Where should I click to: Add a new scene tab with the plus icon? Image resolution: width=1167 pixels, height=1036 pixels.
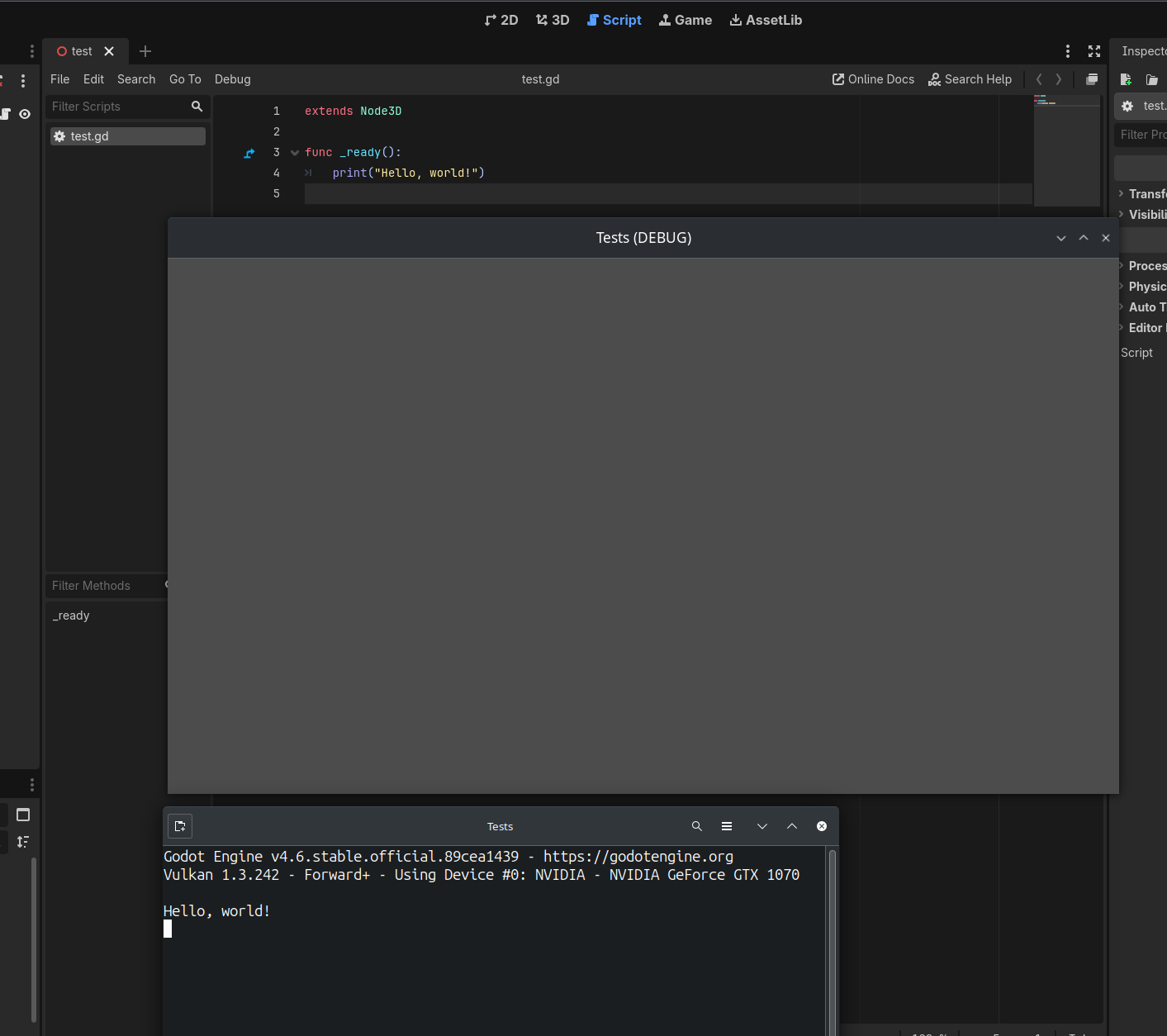pos(145,51)
